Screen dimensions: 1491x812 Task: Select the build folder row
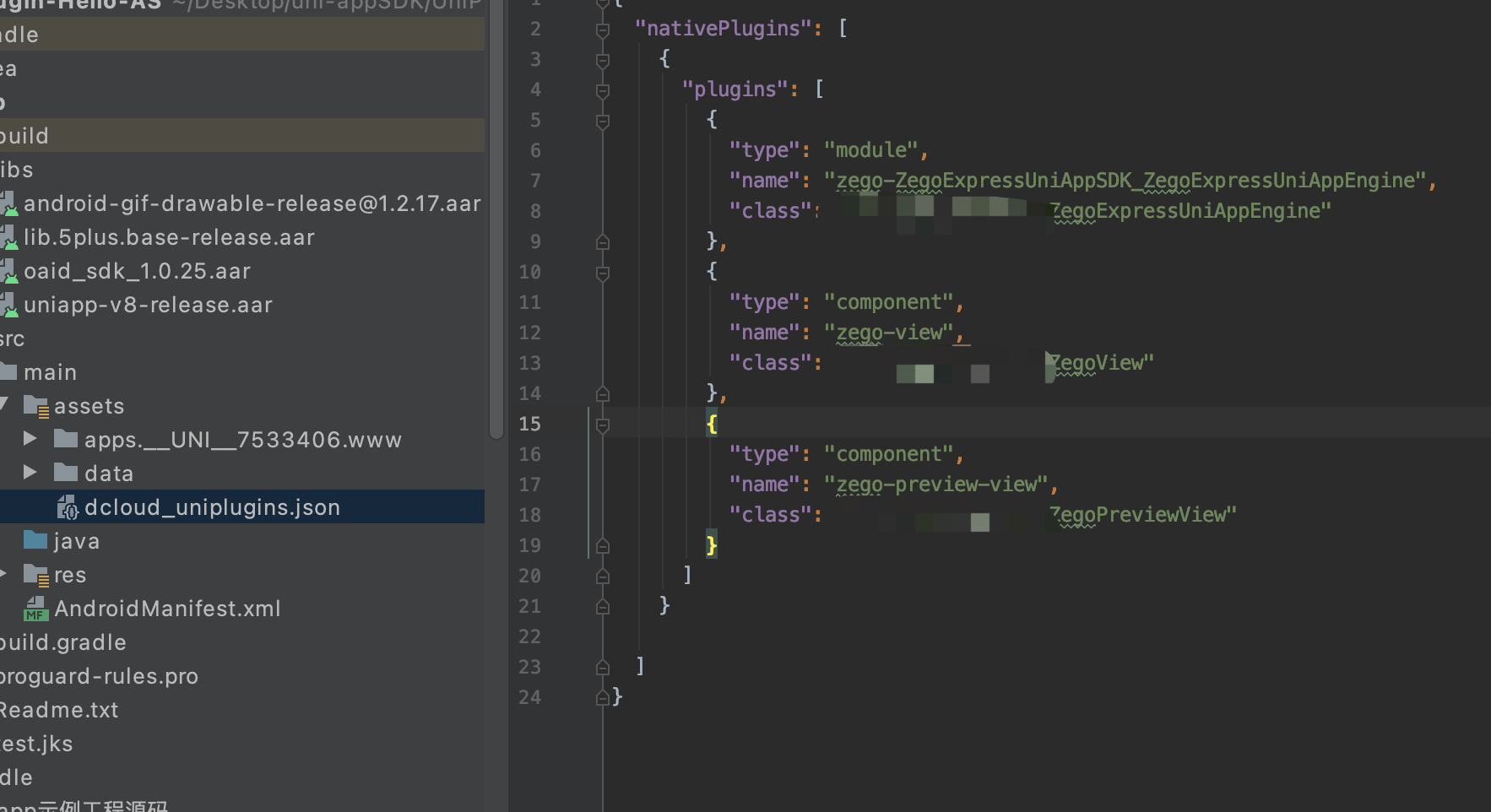pyautogui.click(x=242, y=135)
